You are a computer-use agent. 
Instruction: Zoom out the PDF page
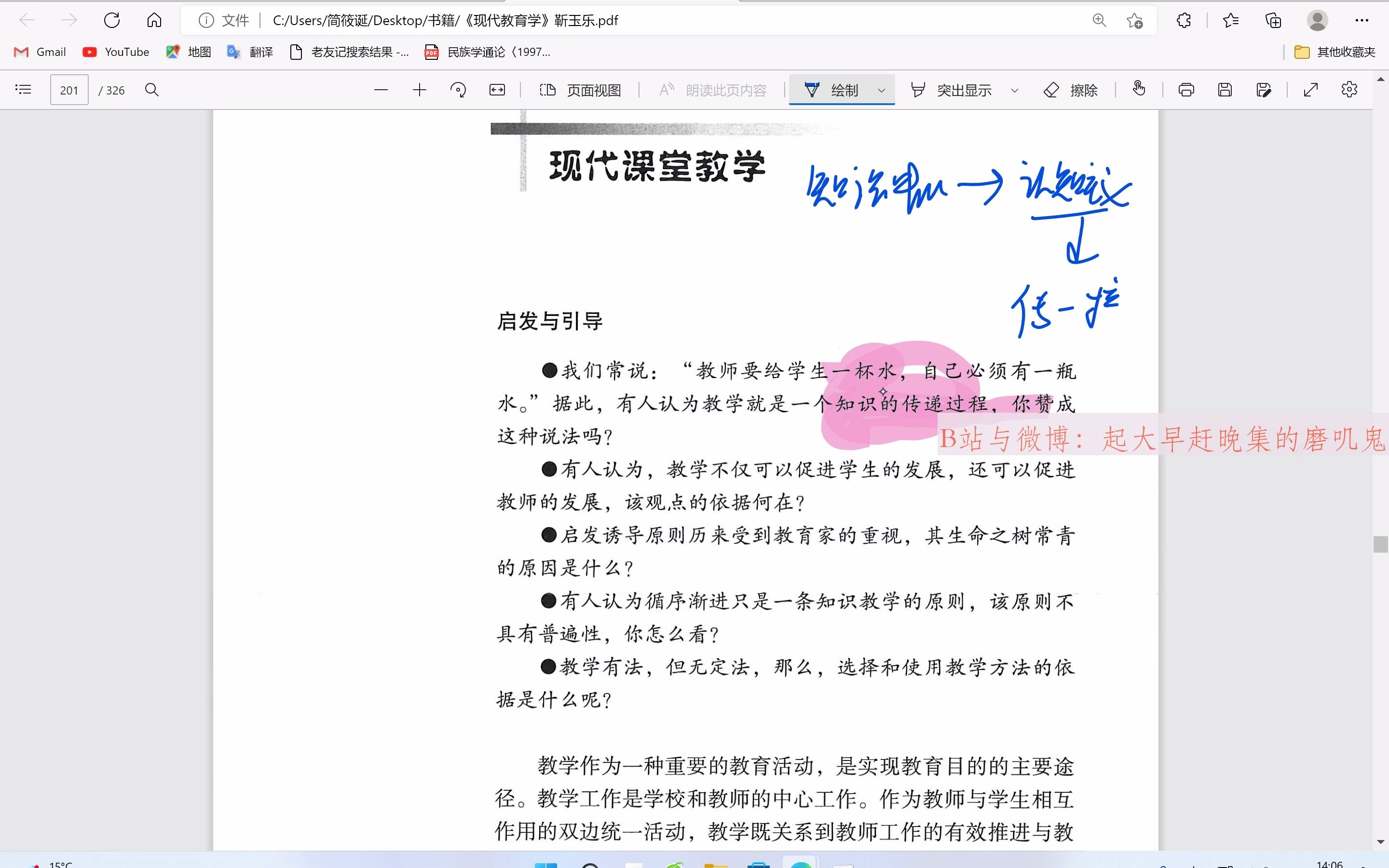pyautogui.click(x=381, y=90)
